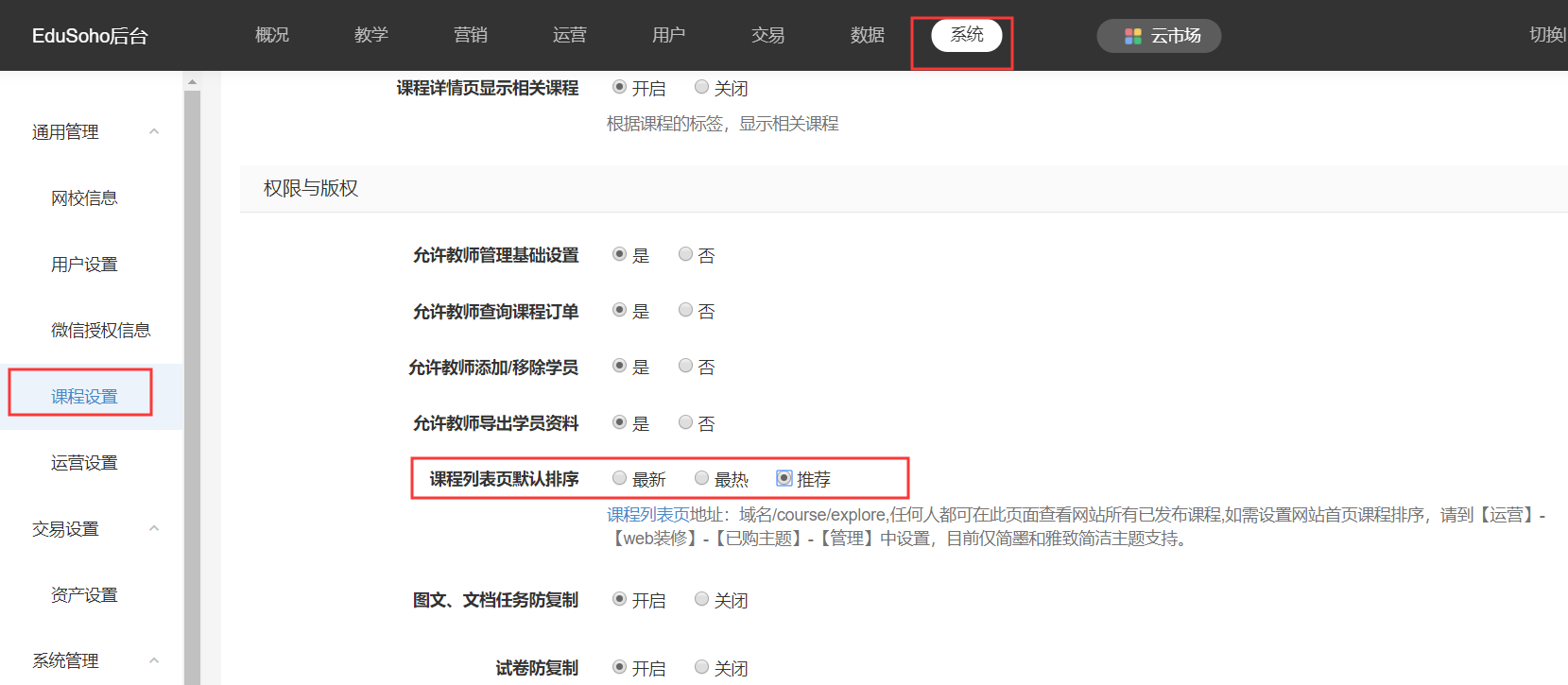Viewport: 1568px width, 685px height.
Task: Open 网校信息 in the sidebar
Action: 84,197
